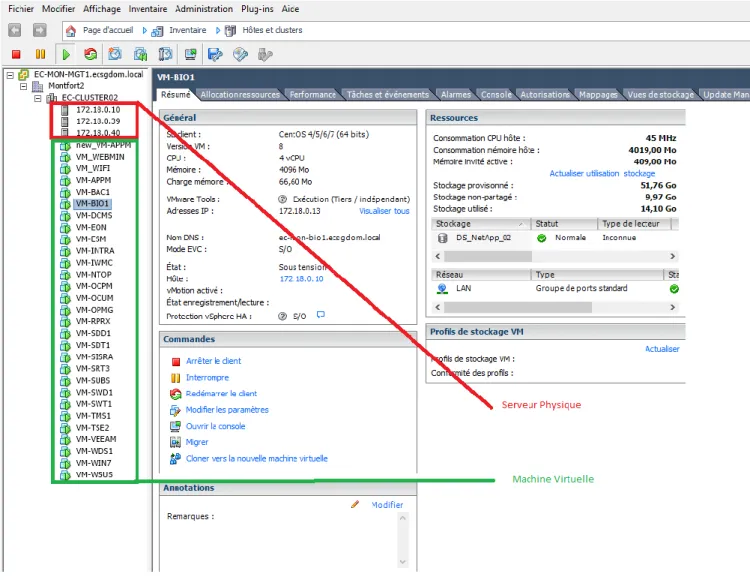750x580 pixels.
Task: Go forward with the right navigation arrow
Action: click(x=40, y=30)
